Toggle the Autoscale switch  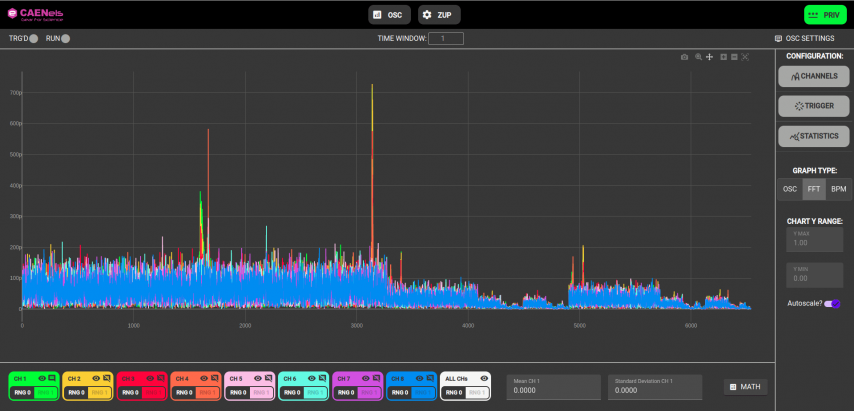[x=831, y=303]
